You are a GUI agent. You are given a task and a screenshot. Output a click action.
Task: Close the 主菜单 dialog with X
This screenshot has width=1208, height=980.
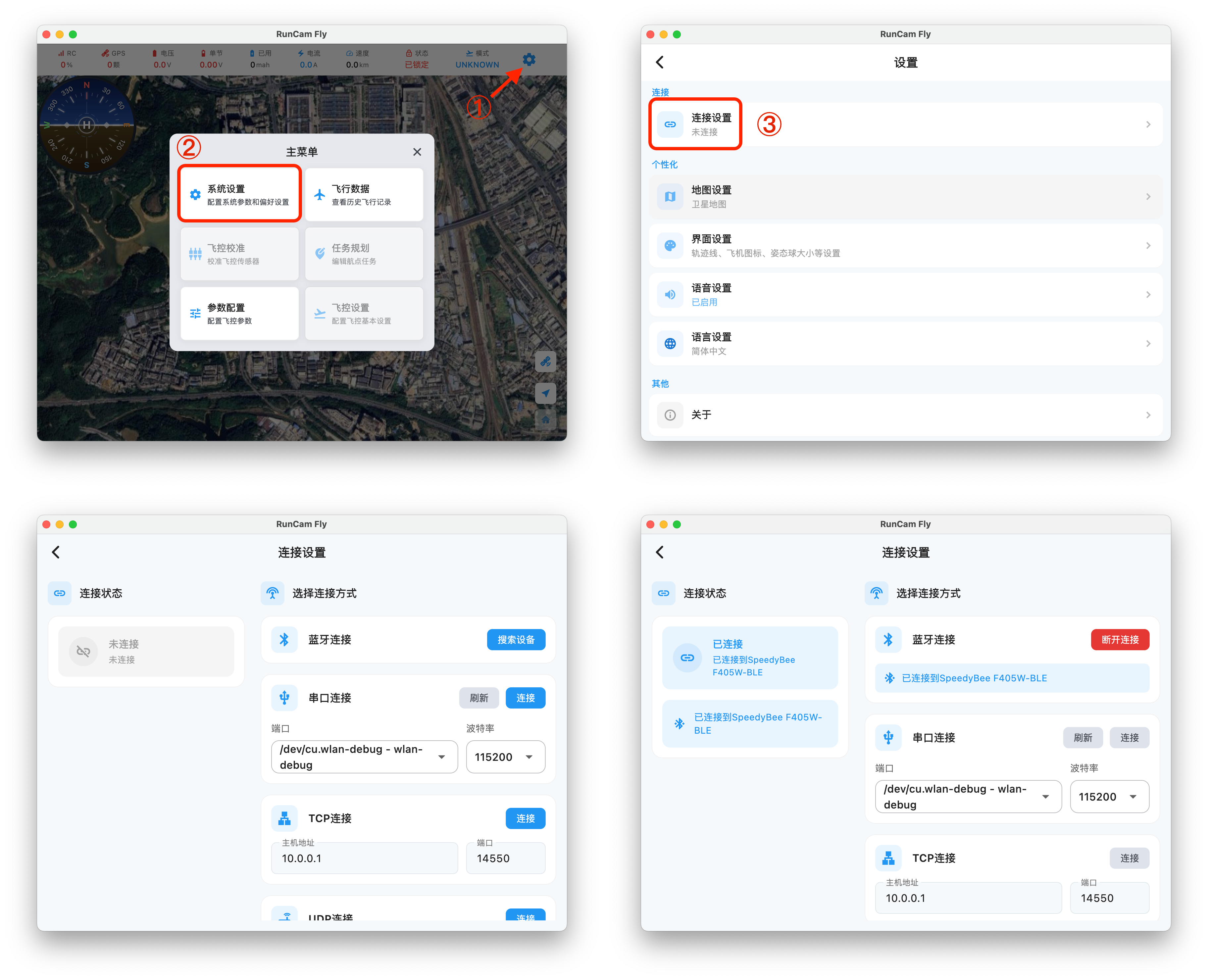(417, 152)
